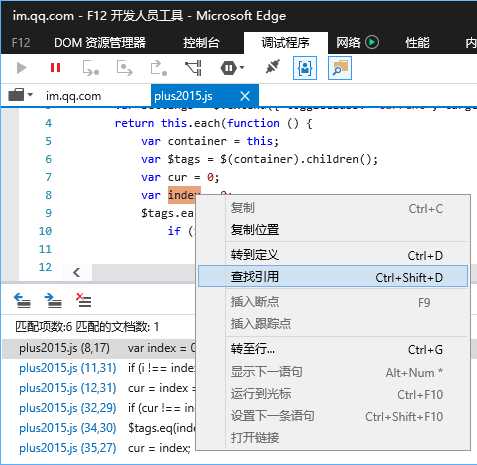Choose 设置下一条语句 from the context menu

point(333,416)
